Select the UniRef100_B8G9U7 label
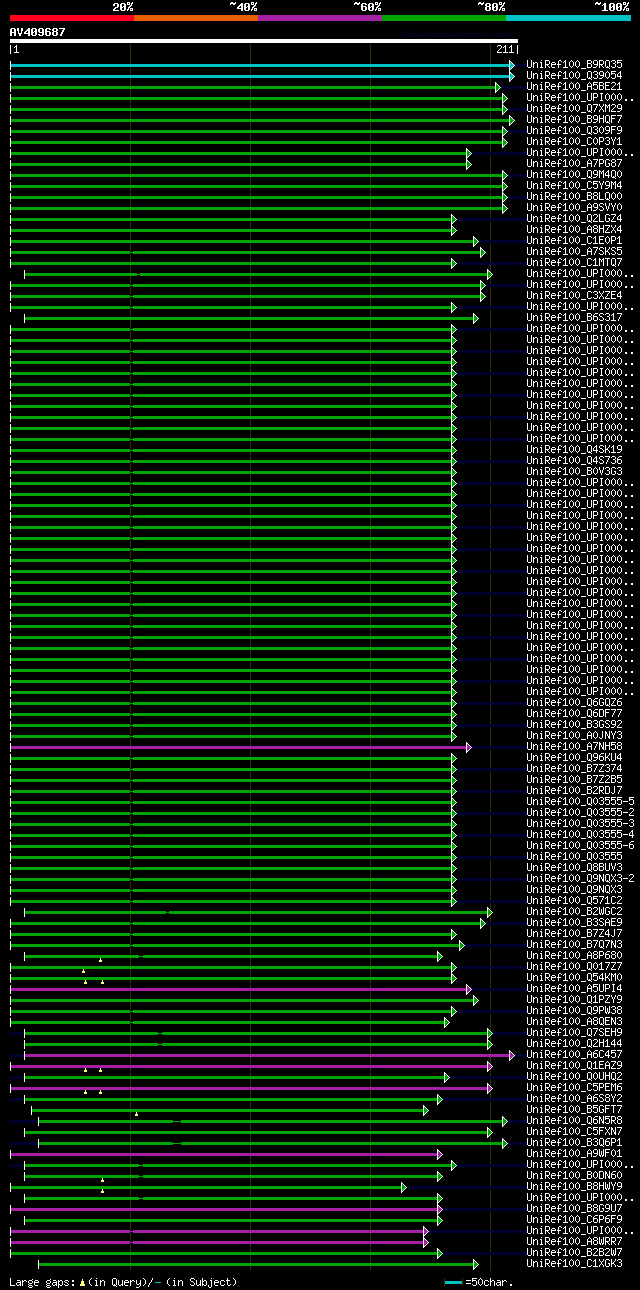This screenshot has height=1290, width=640. 574,1208
